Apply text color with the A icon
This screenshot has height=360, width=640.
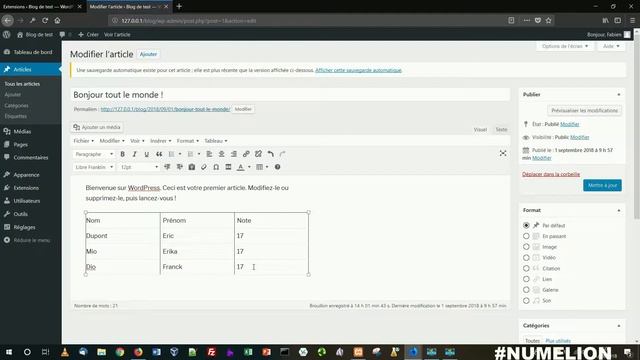(x=241, y=167)
